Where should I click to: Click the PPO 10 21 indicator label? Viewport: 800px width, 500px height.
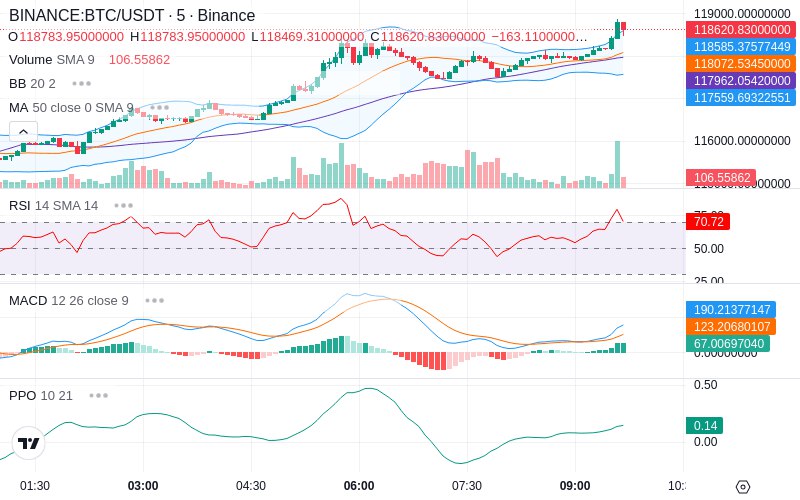[x=41, y=395]
